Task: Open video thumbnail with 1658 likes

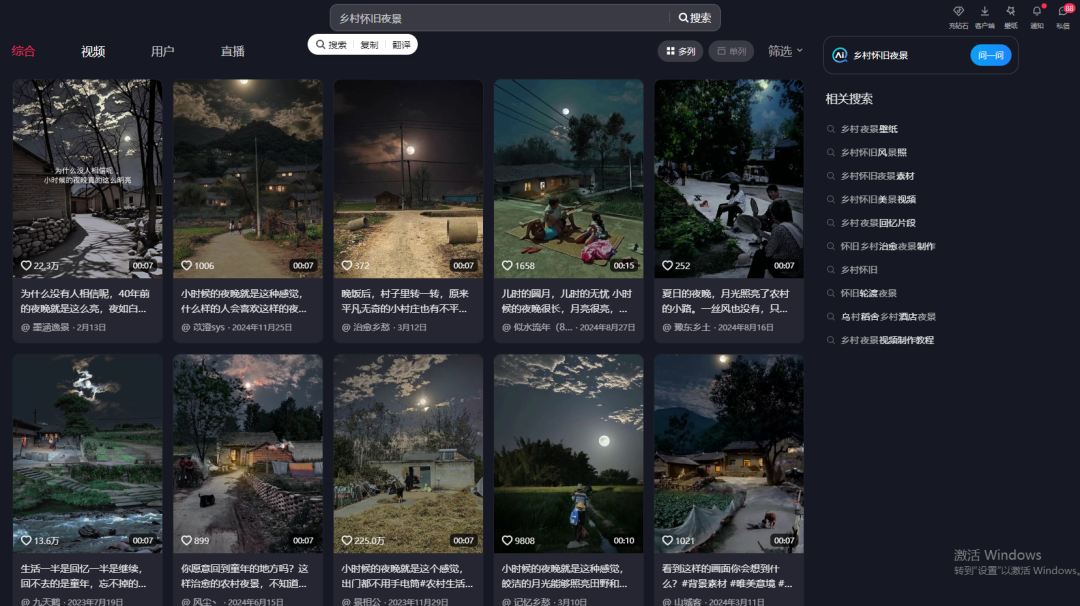Action: coord(569,178)
